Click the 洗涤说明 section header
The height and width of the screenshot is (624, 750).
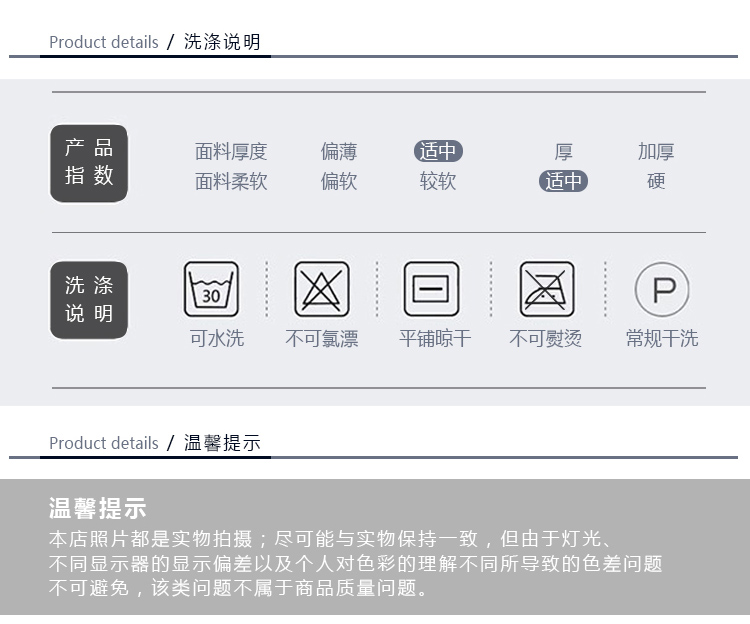click(x=222, y=42)
